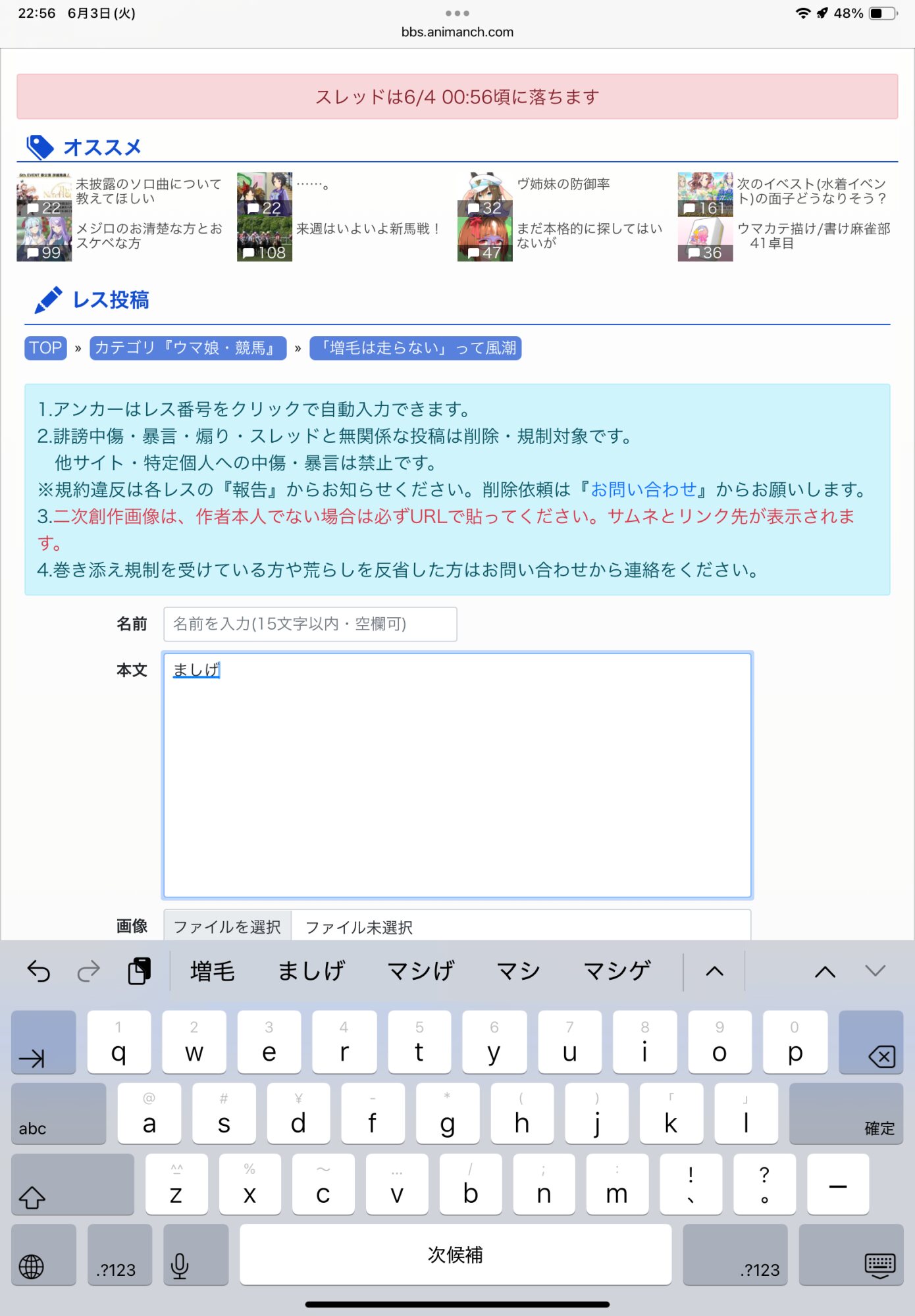Select candidate マシ
Screen dimensions: 915x1316
point(518,971)
